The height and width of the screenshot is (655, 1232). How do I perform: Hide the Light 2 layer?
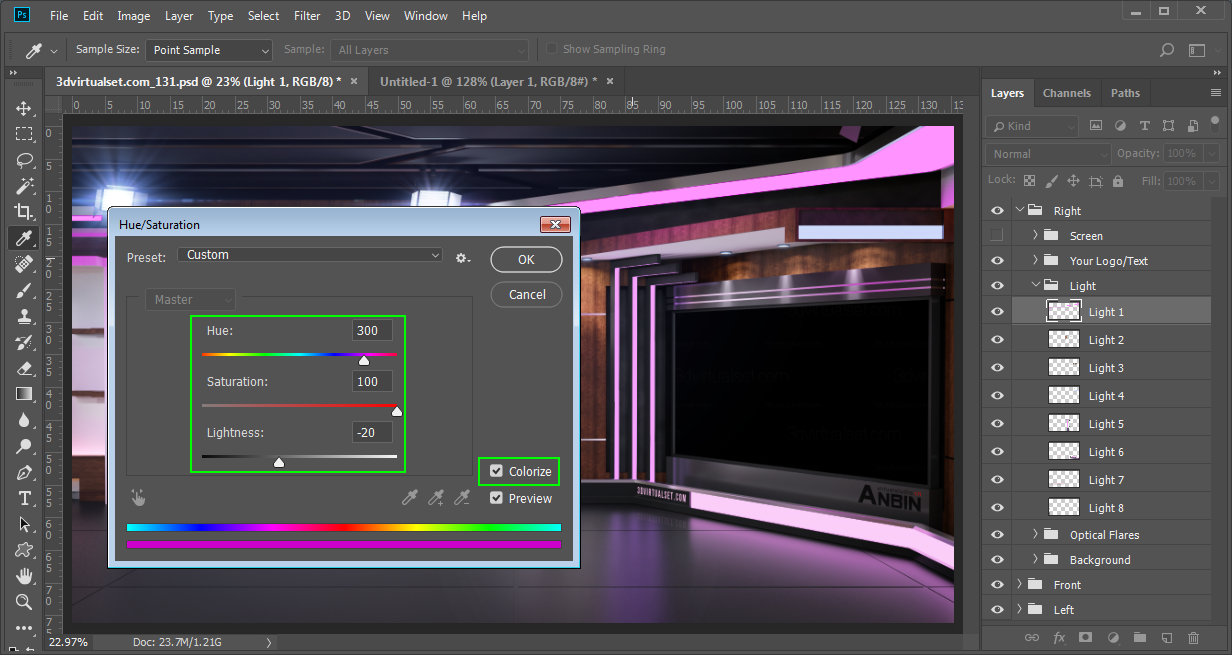996,339
